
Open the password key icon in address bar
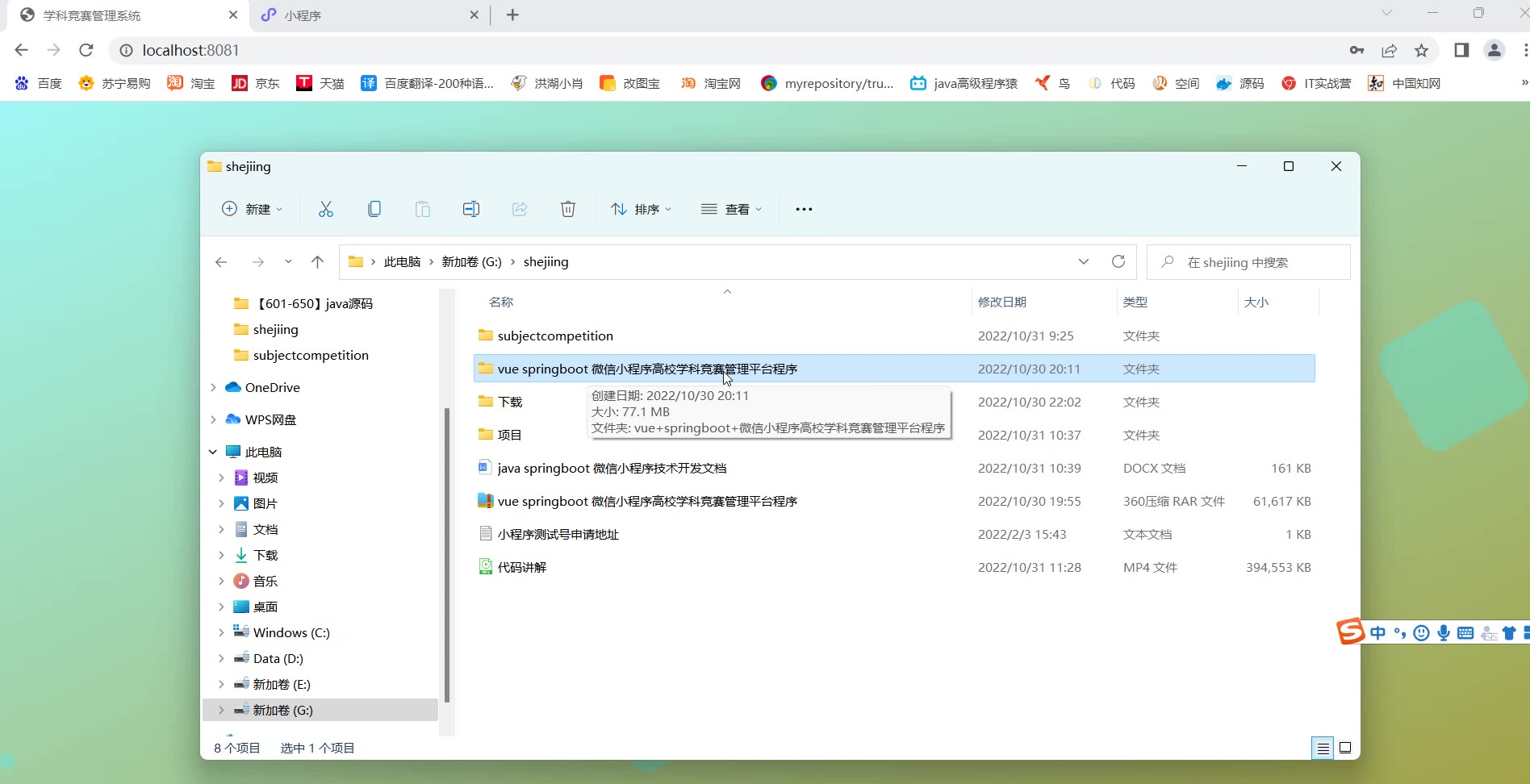click(1357, 50)
